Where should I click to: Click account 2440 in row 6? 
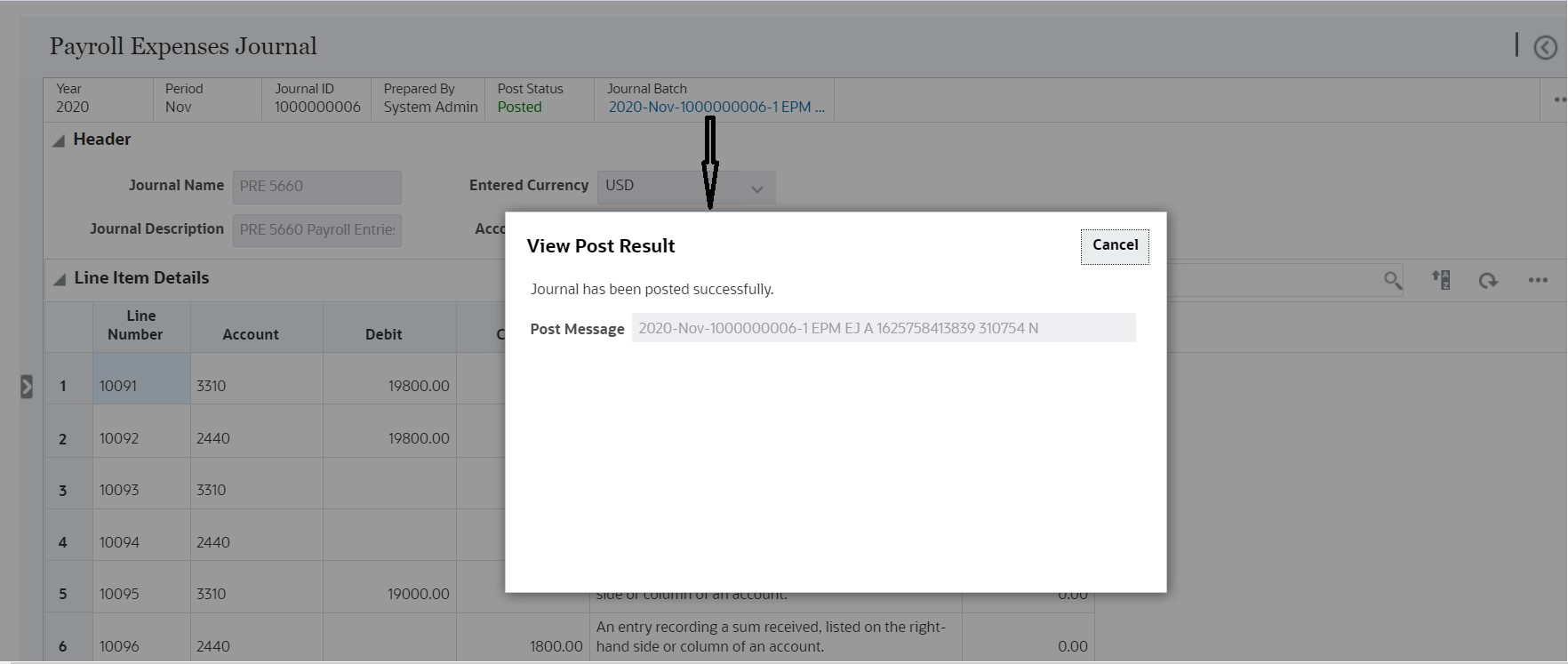click(x=256, y=638)
